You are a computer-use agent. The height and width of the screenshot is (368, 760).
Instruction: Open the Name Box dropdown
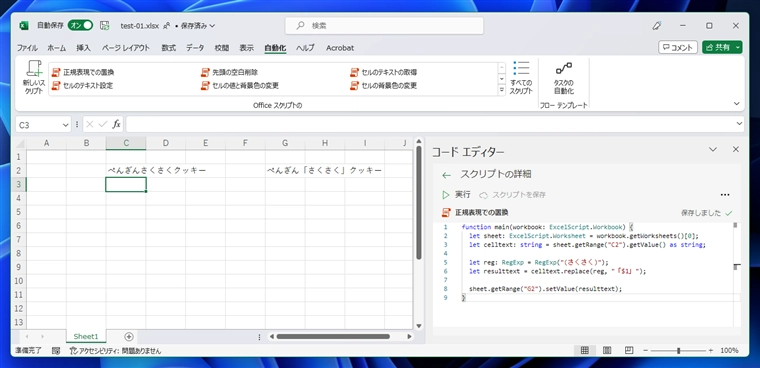(66, 125)
